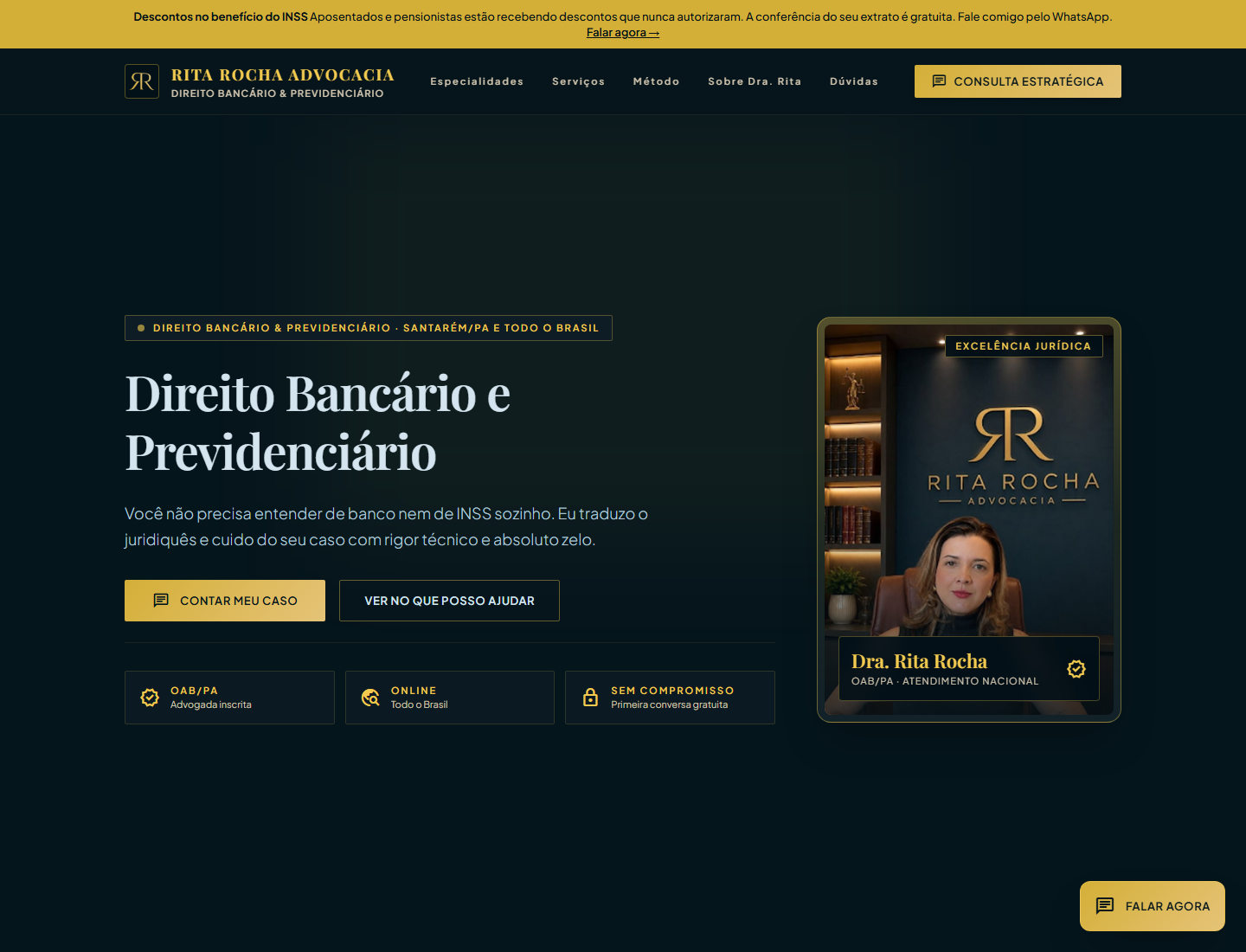Open the Dúvidas nav item
The height and width of the screenshot is (952, 1246).
(854, 81)
